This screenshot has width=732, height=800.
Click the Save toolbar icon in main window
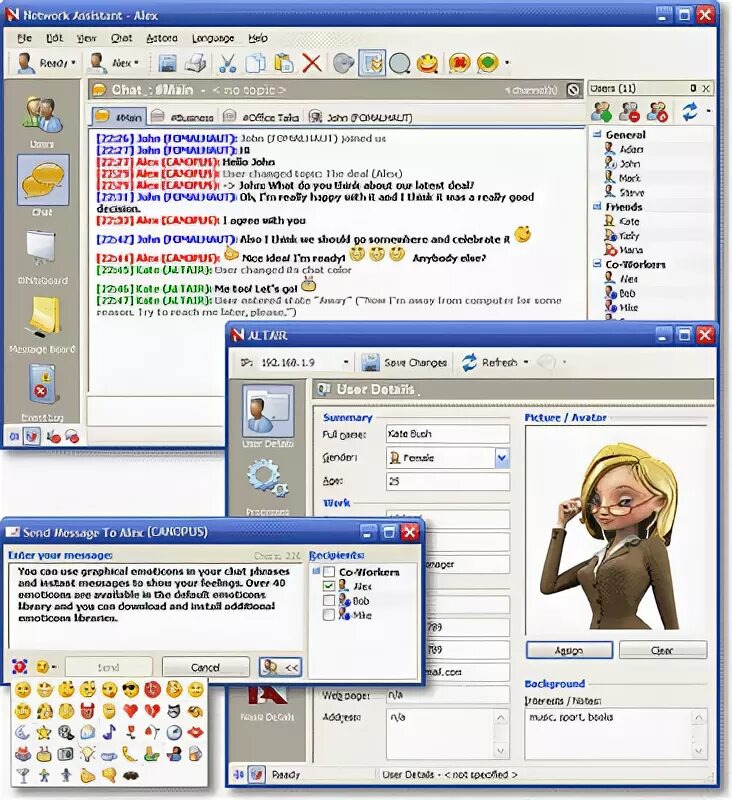167,63
